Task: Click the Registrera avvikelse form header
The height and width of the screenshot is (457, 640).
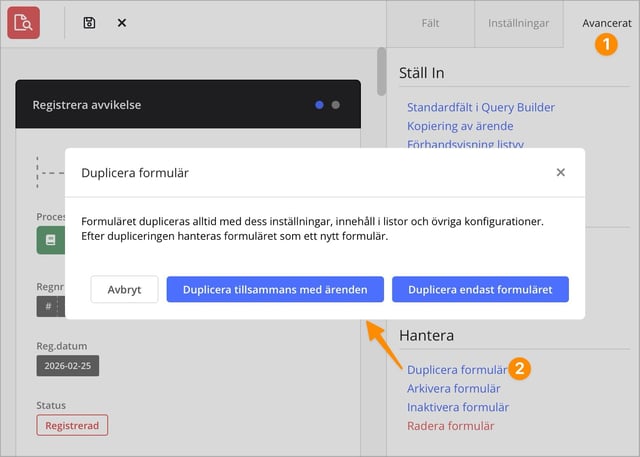Action: click(188, 104)
